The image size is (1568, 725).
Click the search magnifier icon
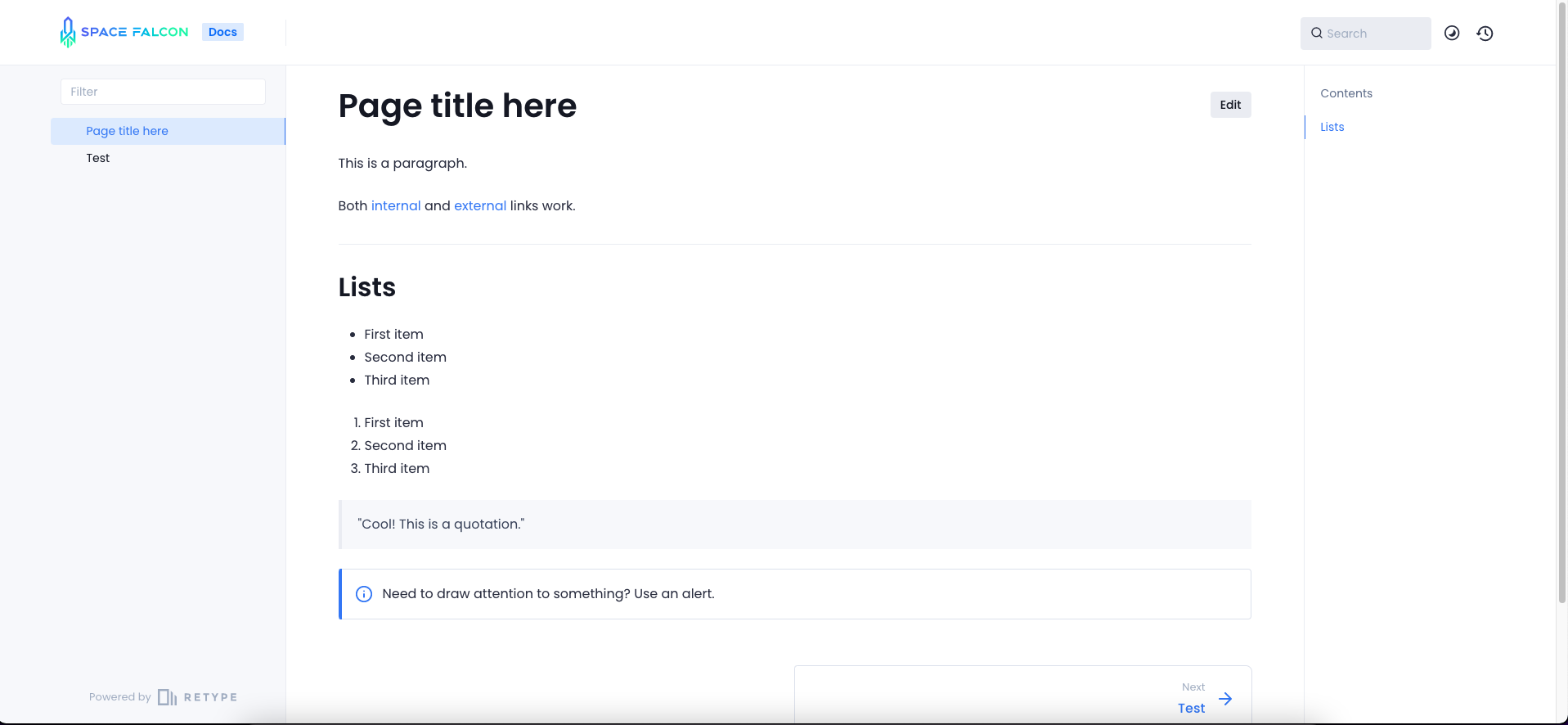(x=1317, y=33)
